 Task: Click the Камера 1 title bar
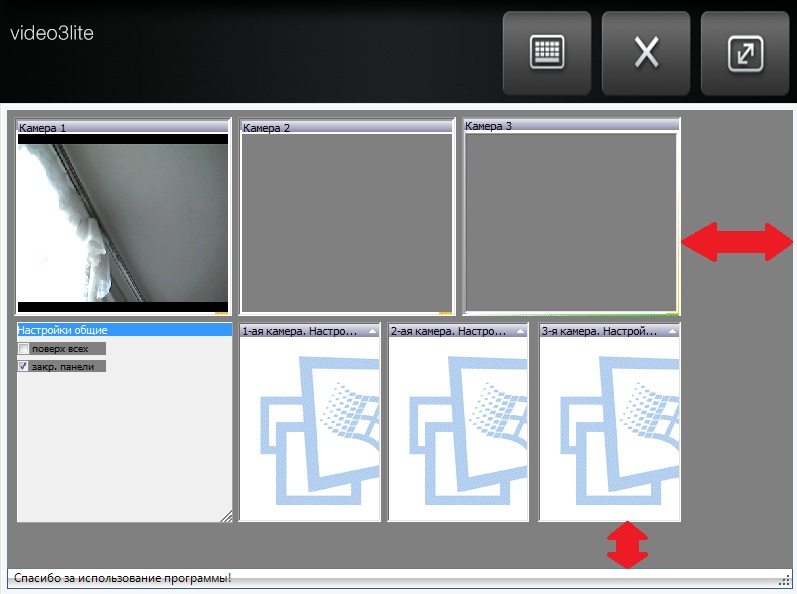click(123, 128)
